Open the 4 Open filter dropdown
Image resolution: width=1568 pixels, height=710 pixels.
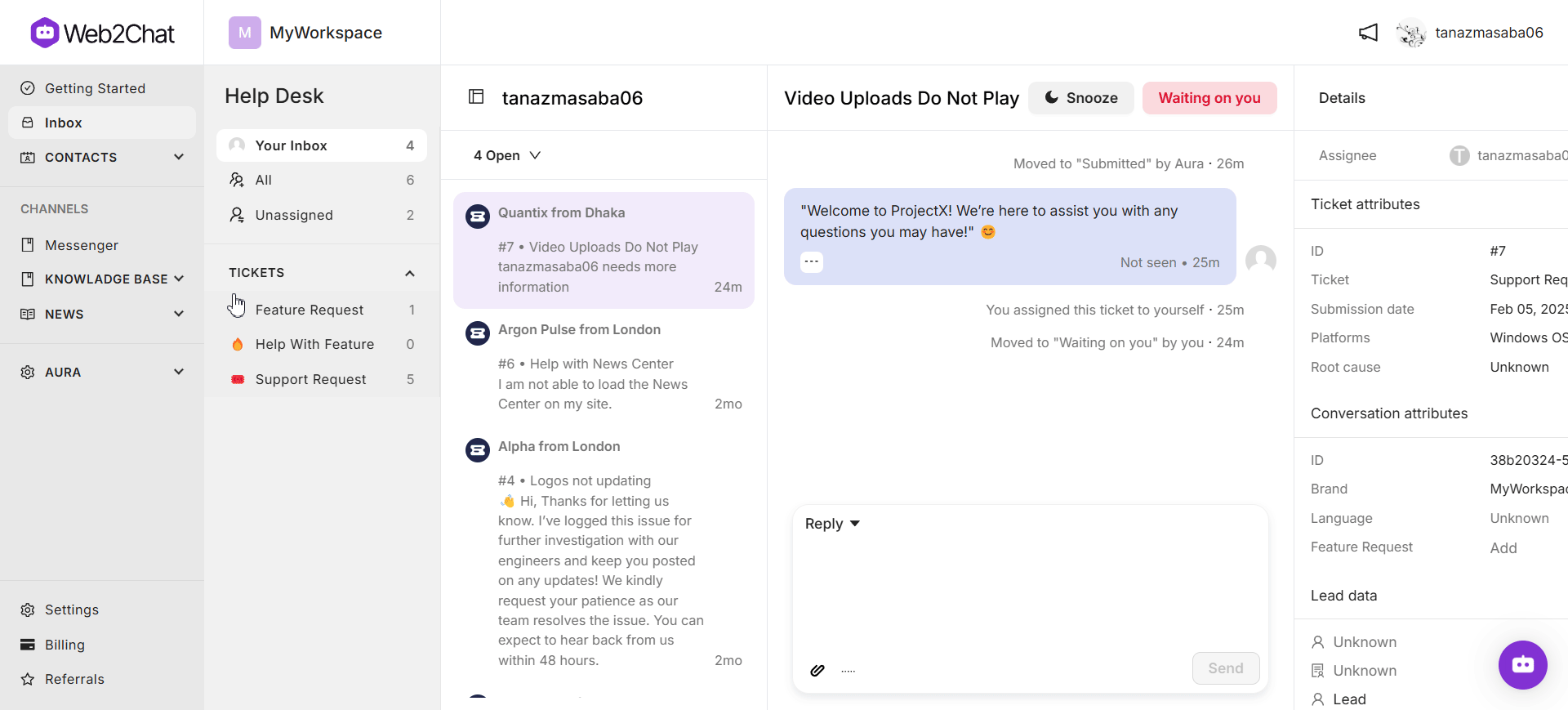507,155
